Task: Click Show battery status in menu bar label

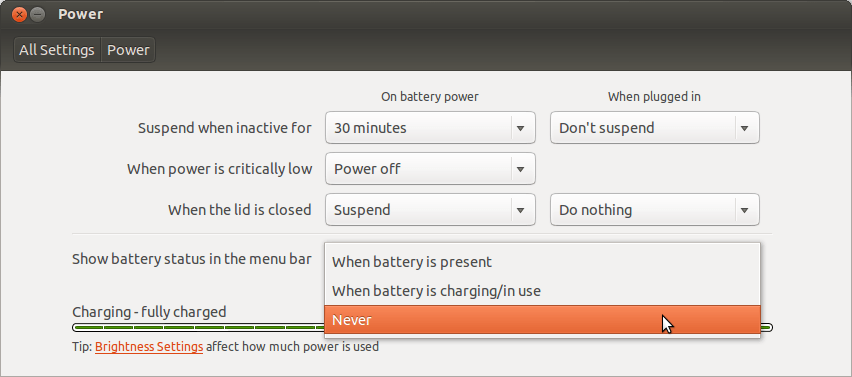Action: (x=192, y=259)
